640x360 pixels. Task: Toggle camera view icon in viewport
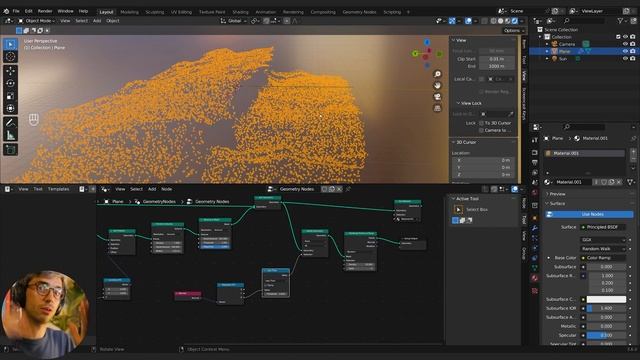point(437,97)
